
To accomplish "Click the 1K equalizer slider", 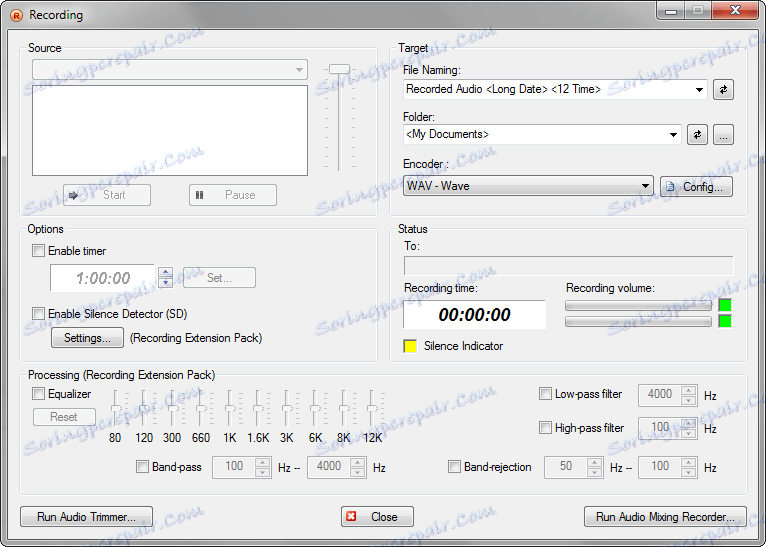I will 230,409.
